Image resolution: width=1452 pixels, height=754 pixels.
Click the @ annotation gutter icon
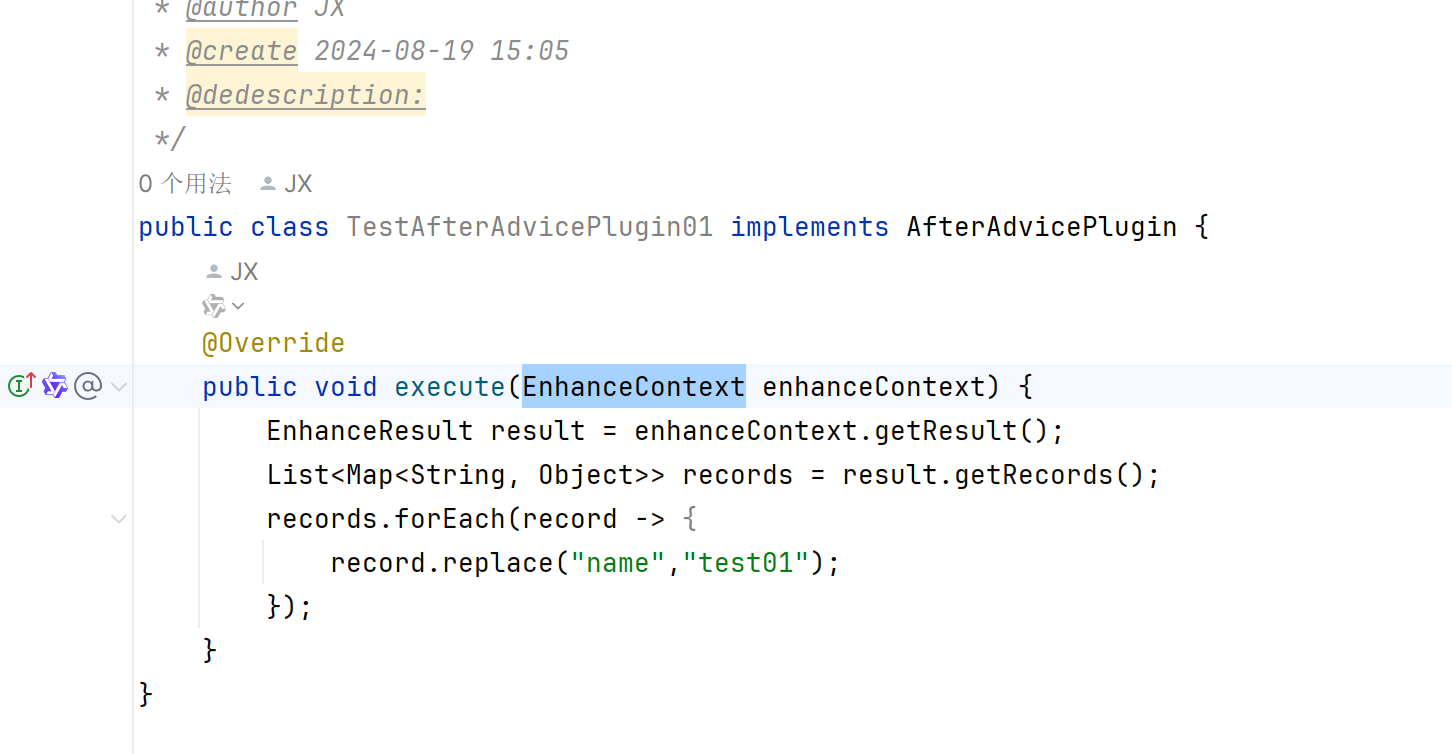coord(88,385)
